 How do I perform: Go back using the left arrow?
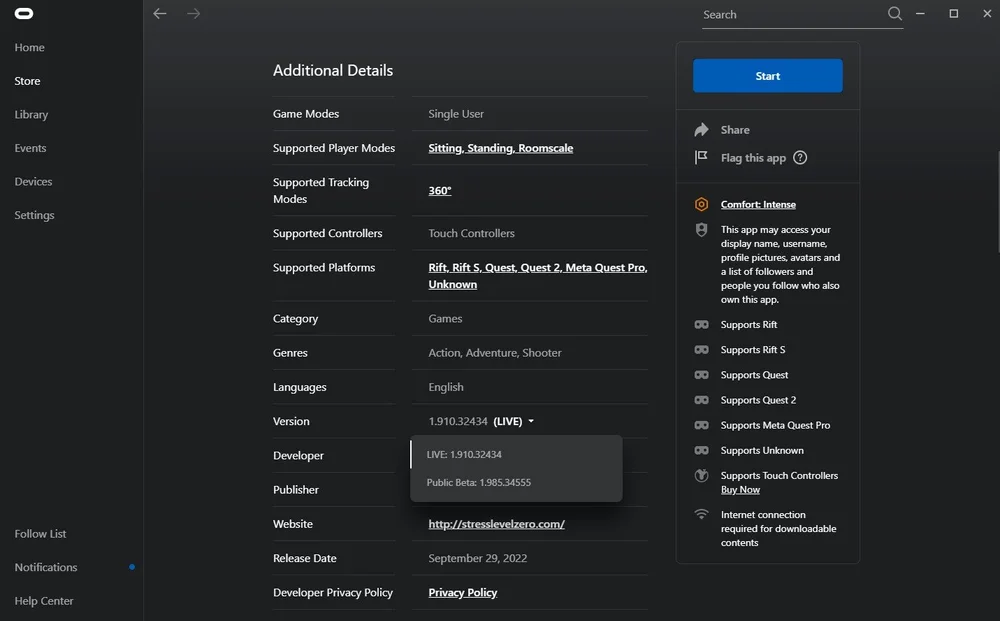click(x=160, y=14)
